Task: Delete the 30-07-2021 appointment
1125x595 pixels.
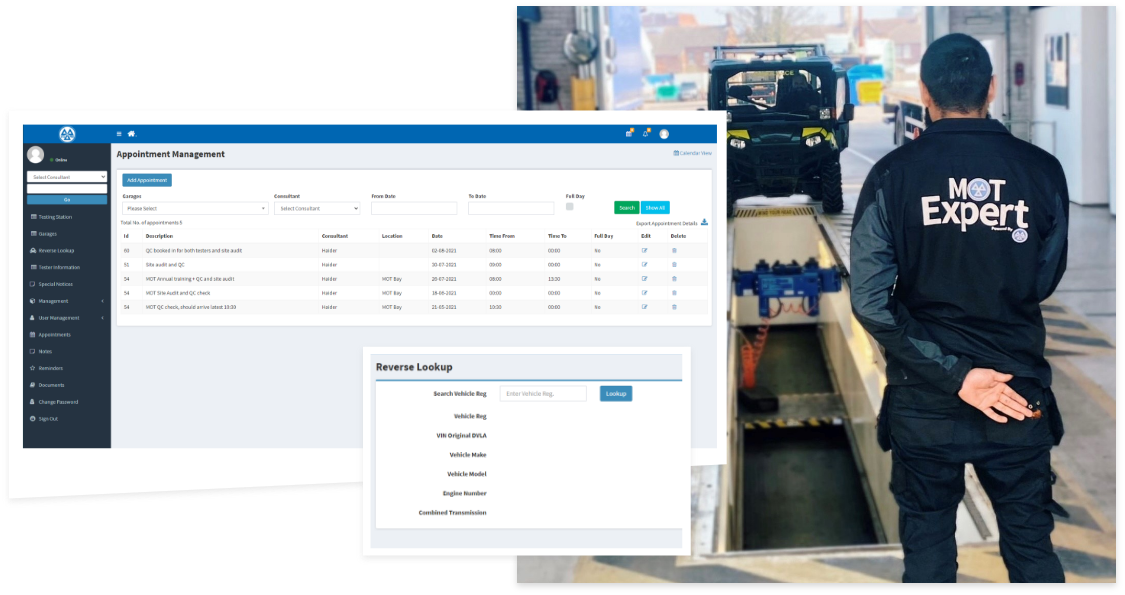Action: pyautogui.click(x=674, y=265)
